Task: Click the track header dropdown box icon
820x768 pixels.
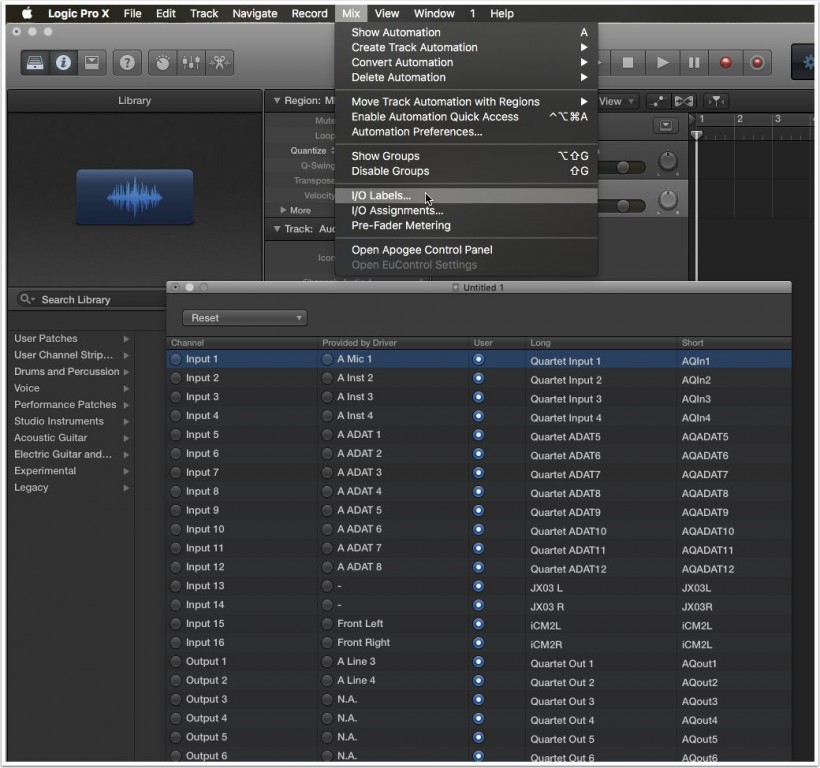Action: coord(666,125)
